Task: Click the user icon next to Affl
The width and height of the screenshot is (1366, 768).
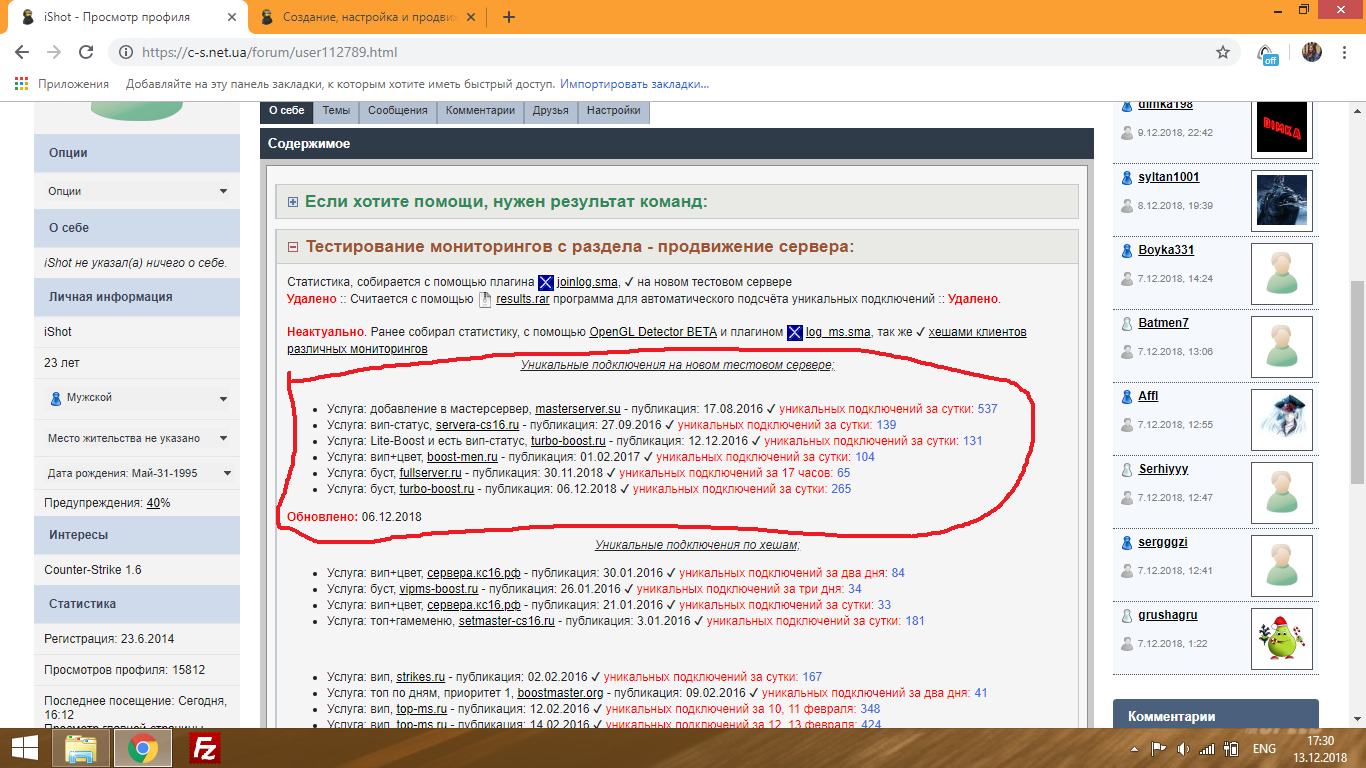Action: click(1126, 397)
